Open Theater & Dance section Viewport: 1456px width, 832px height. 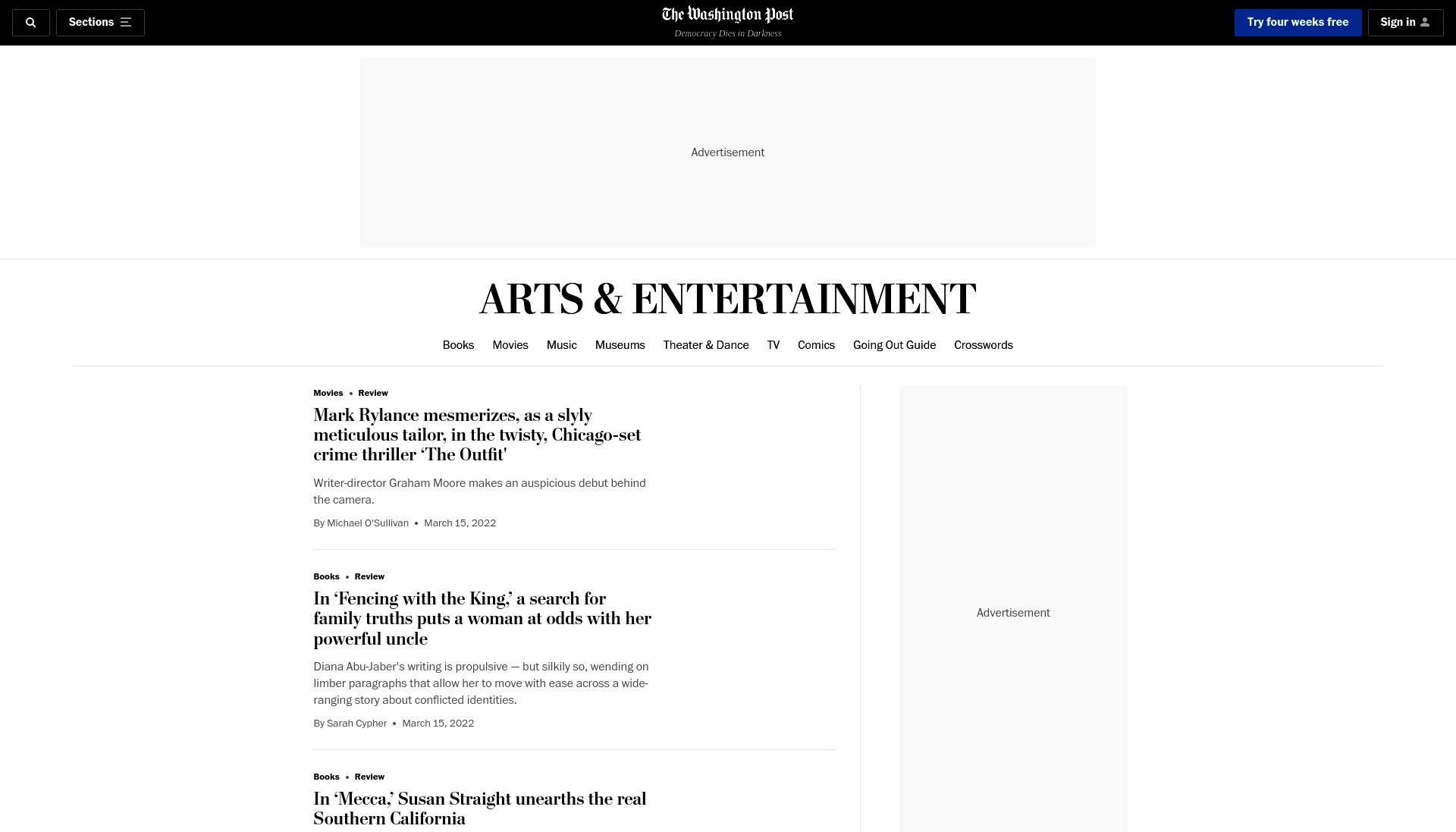pyautogui.click(x=706, y=345)
